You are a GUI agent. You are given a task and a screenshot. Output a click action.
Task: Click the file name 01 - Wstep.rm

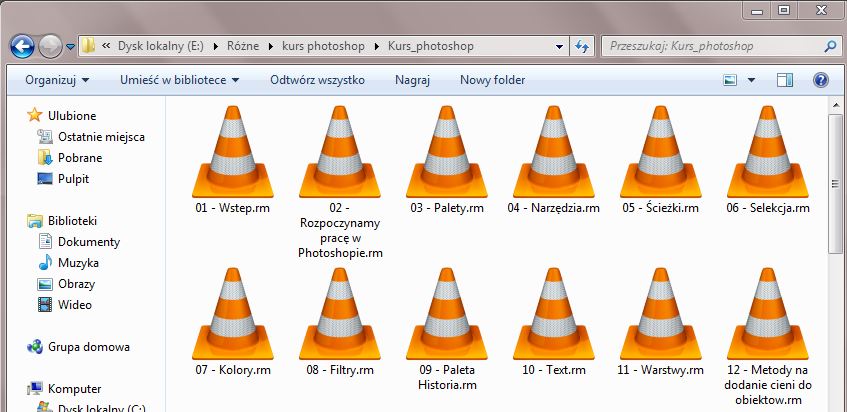[232, 208]
